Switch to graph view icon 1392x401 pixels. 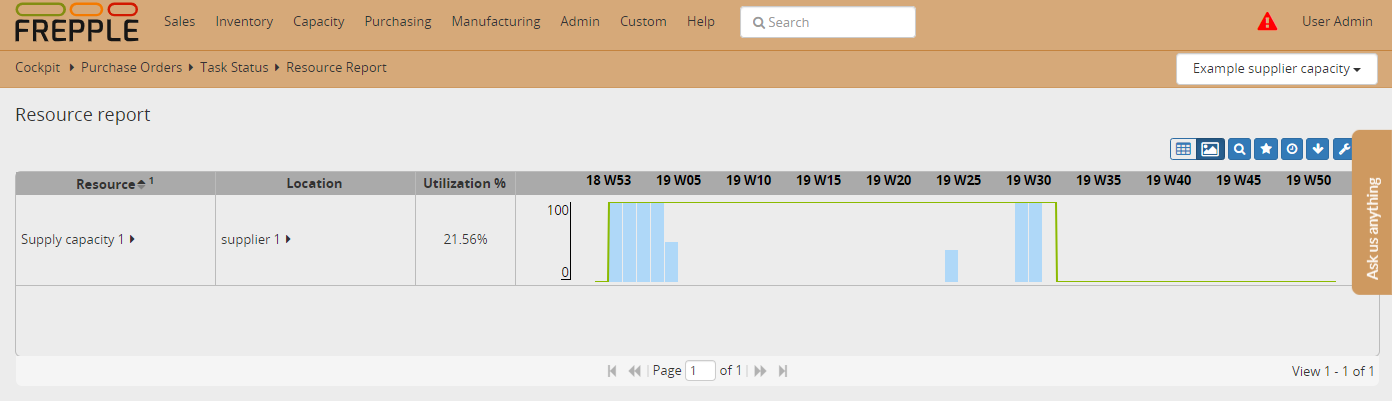1210,149
